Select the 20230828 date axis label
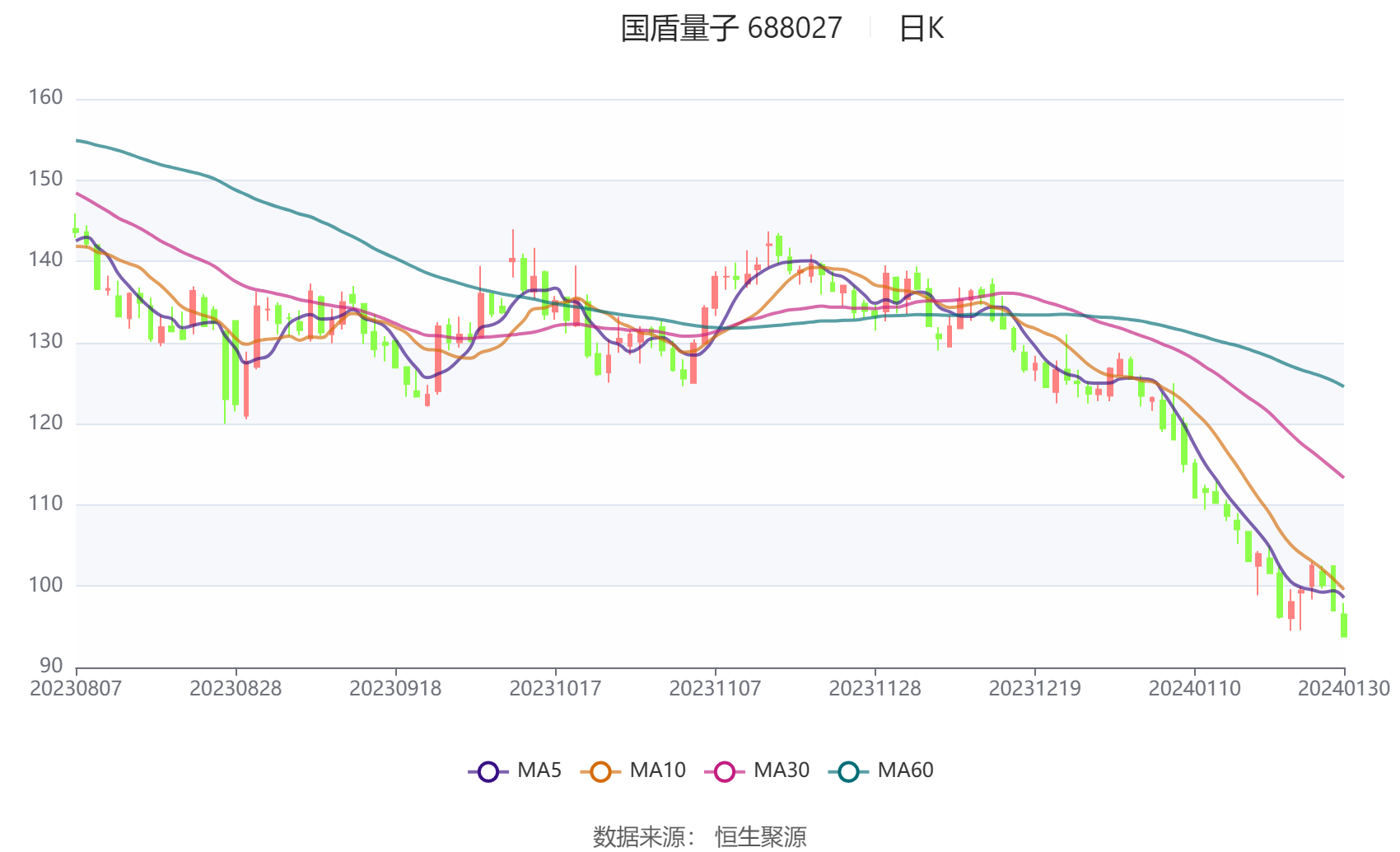 (236, 688)
